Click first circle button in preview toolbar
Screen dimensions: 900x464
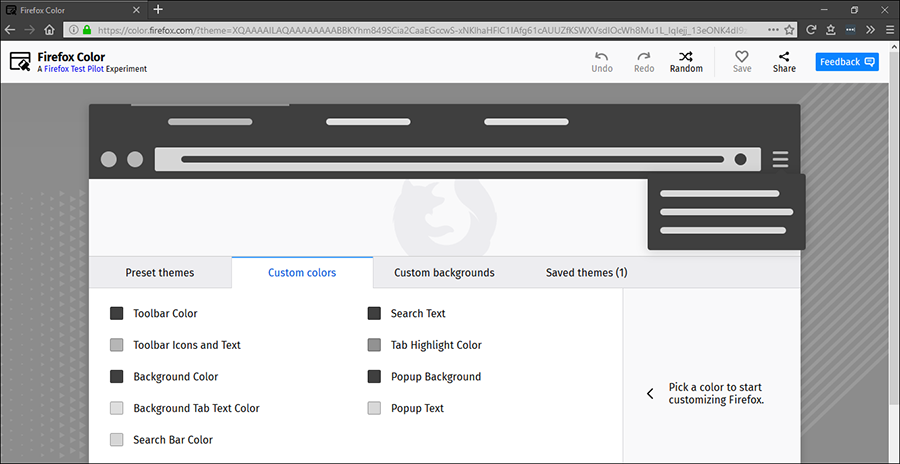[x=108, y=159]
